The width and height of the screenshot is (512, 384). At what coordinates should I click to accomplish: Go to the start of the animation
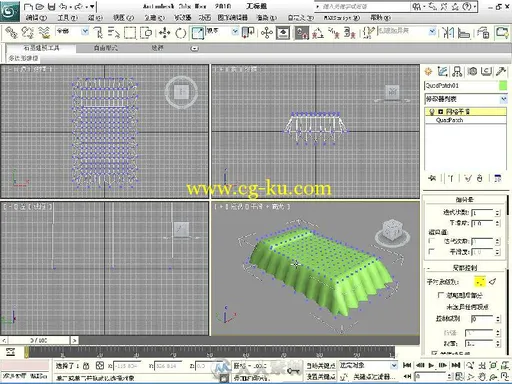coord(407,365)
